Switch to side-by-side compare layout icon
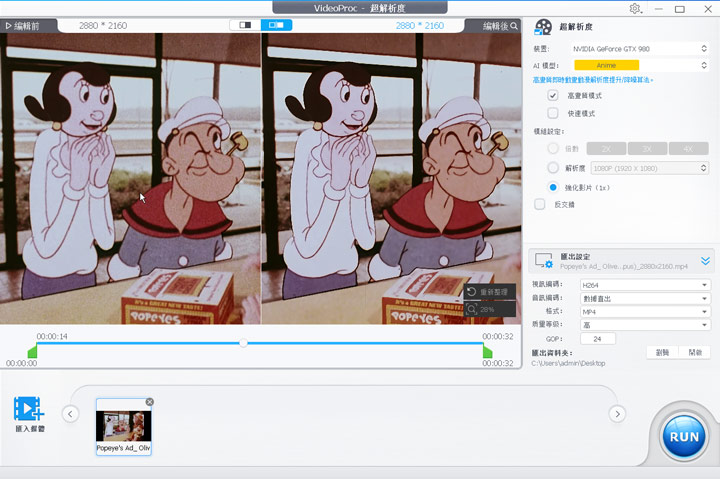This screenshot has width=720, height=479. [276, 25]
